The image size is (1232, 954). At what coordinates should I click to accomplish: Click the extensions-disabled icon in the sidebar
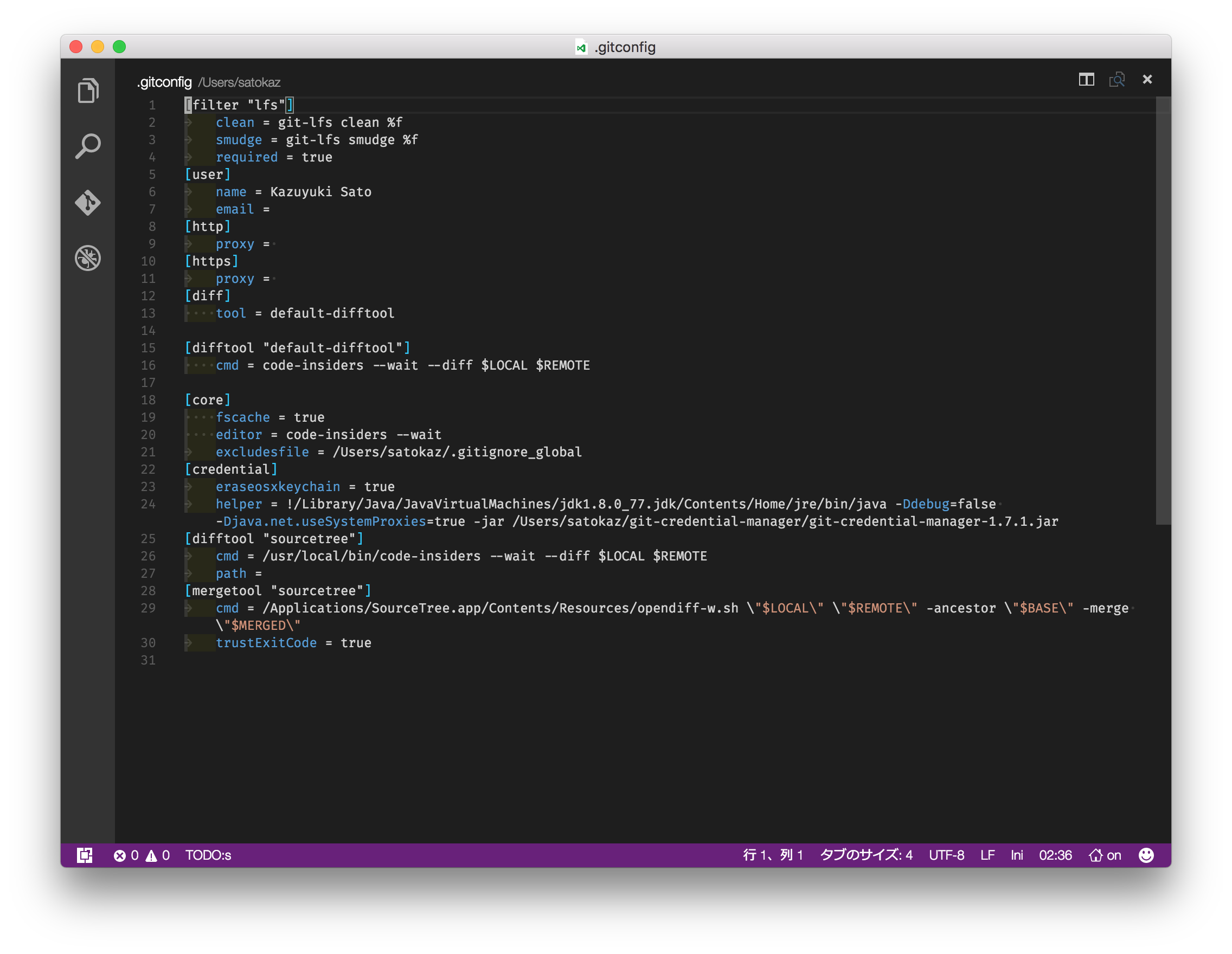point(88,257)
